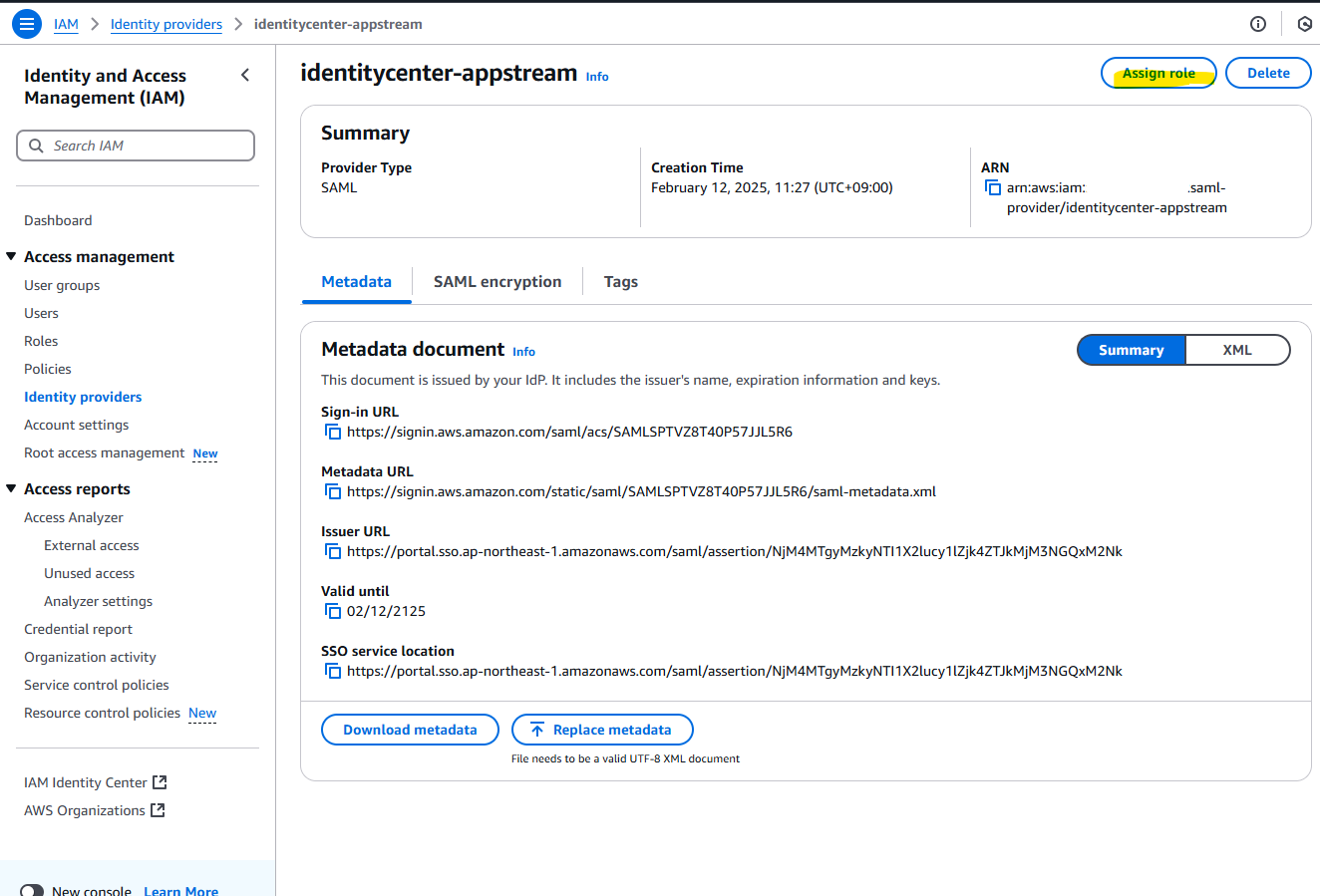Viewport: 1320px width, 896px height.
Task: Click external link icon beside IAM Identity Center
Action: point(160,782)
